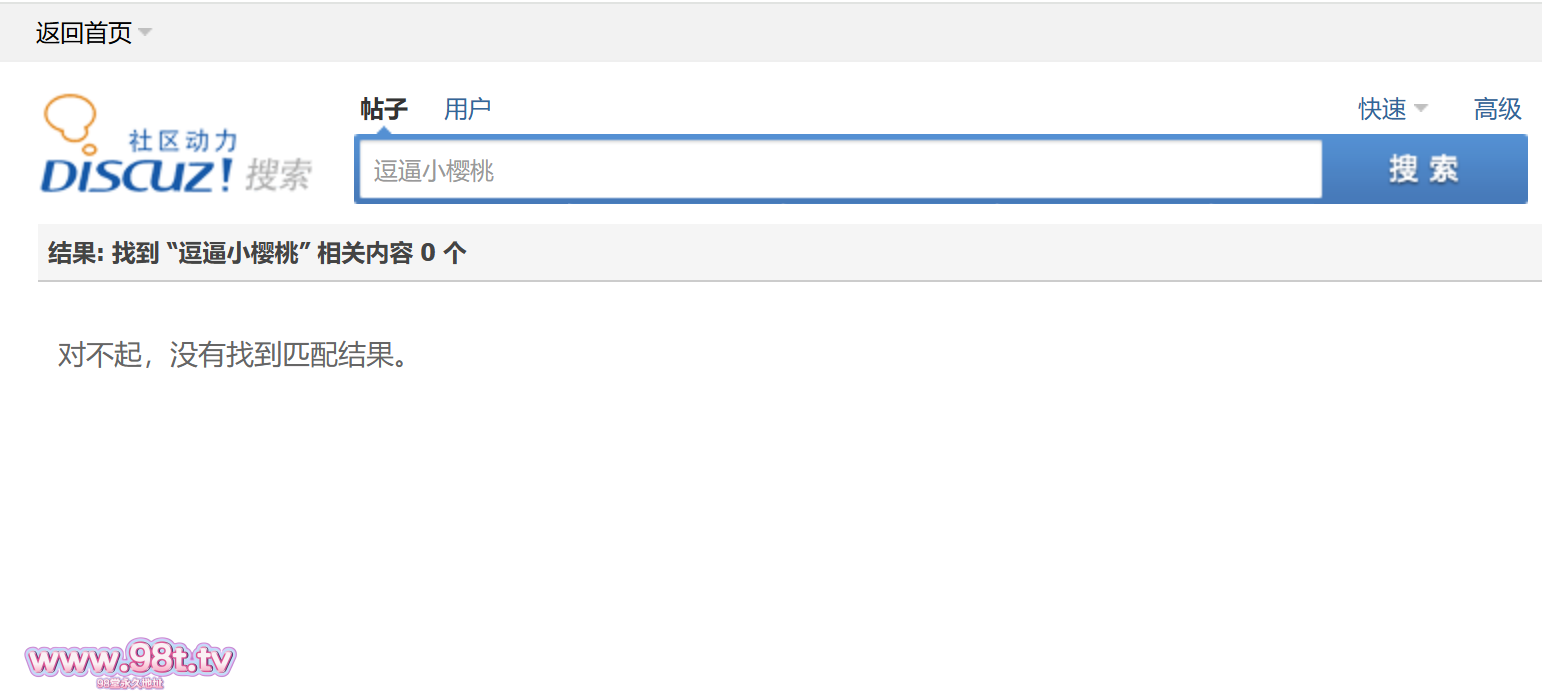Image resolution: width=1542 pixels, height=698 pixels.
Task: Open the 高级 advanced search link
Action: [x=1497, y=109]
